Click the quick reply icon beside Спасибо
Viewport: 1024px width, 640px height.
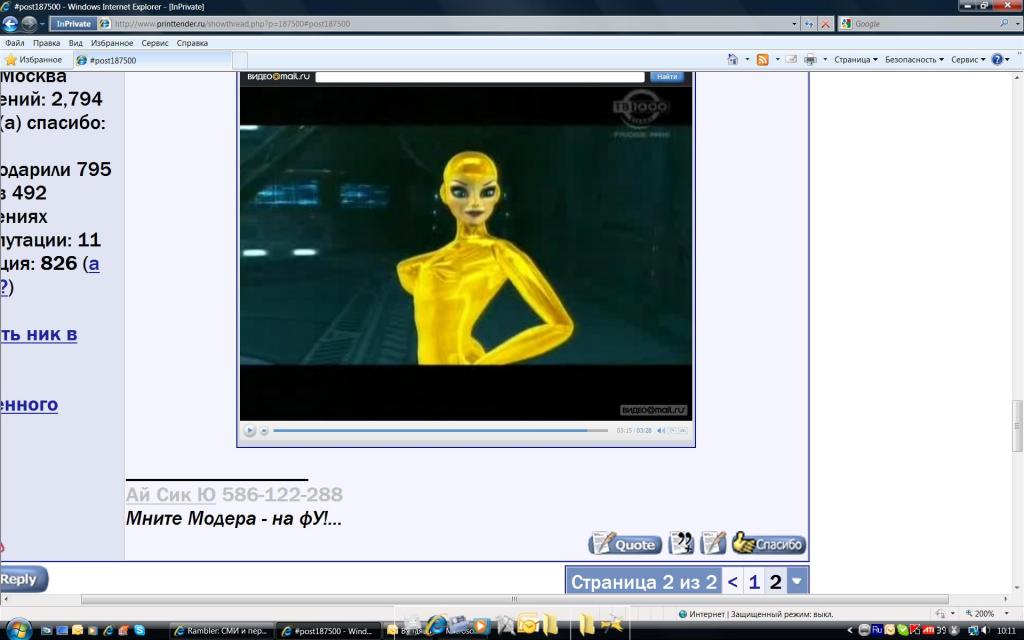713,543
